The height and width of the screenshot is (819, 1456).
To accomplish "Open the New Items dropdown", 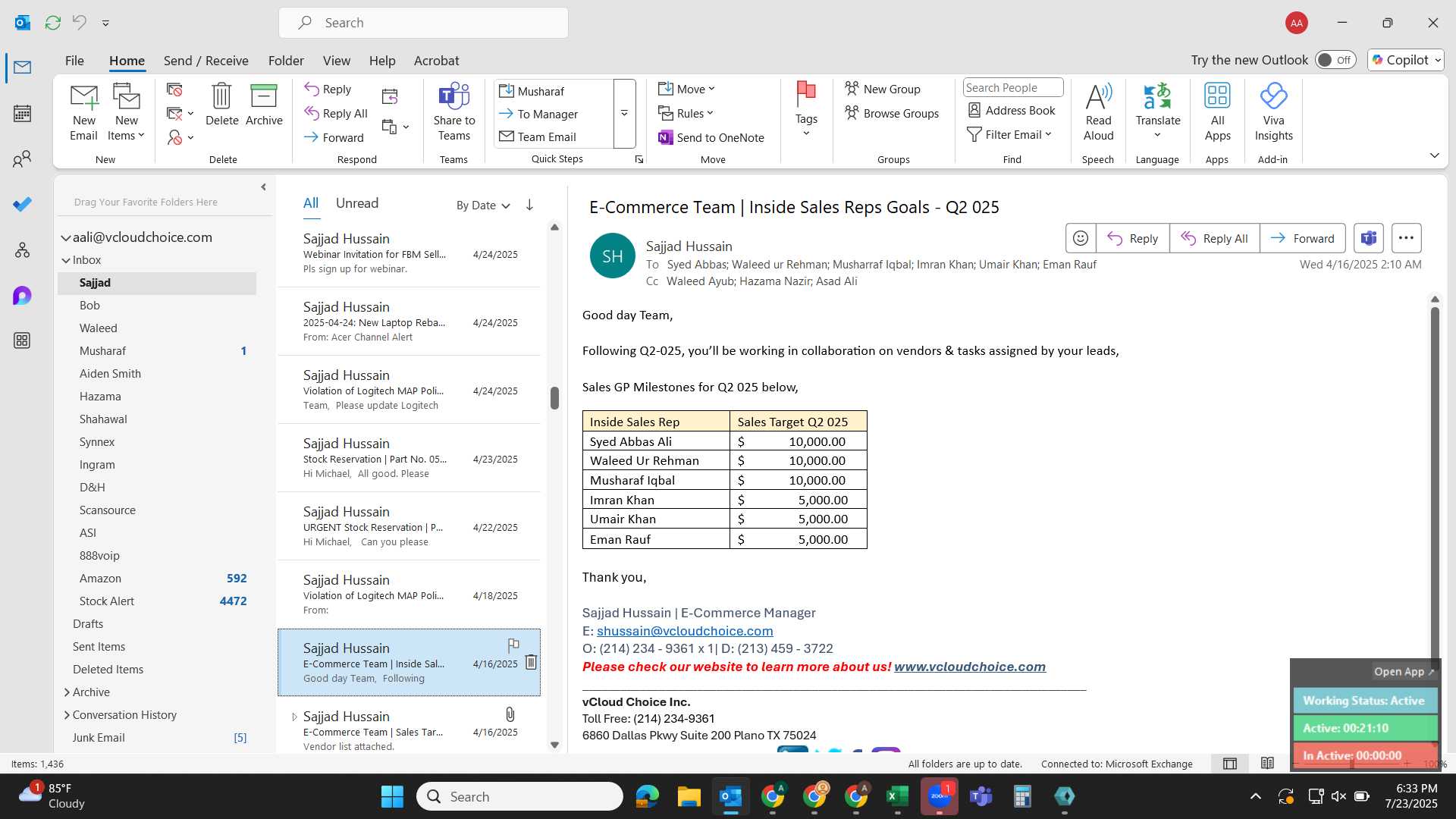I will [127, 112].
